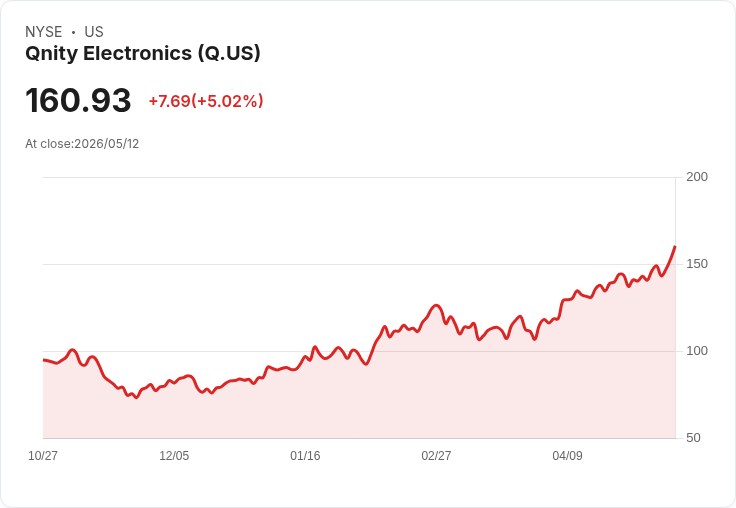The image size is (736, 508).
Task: Click the At close:2026/05/12 date text
Action: coord(82,144)
